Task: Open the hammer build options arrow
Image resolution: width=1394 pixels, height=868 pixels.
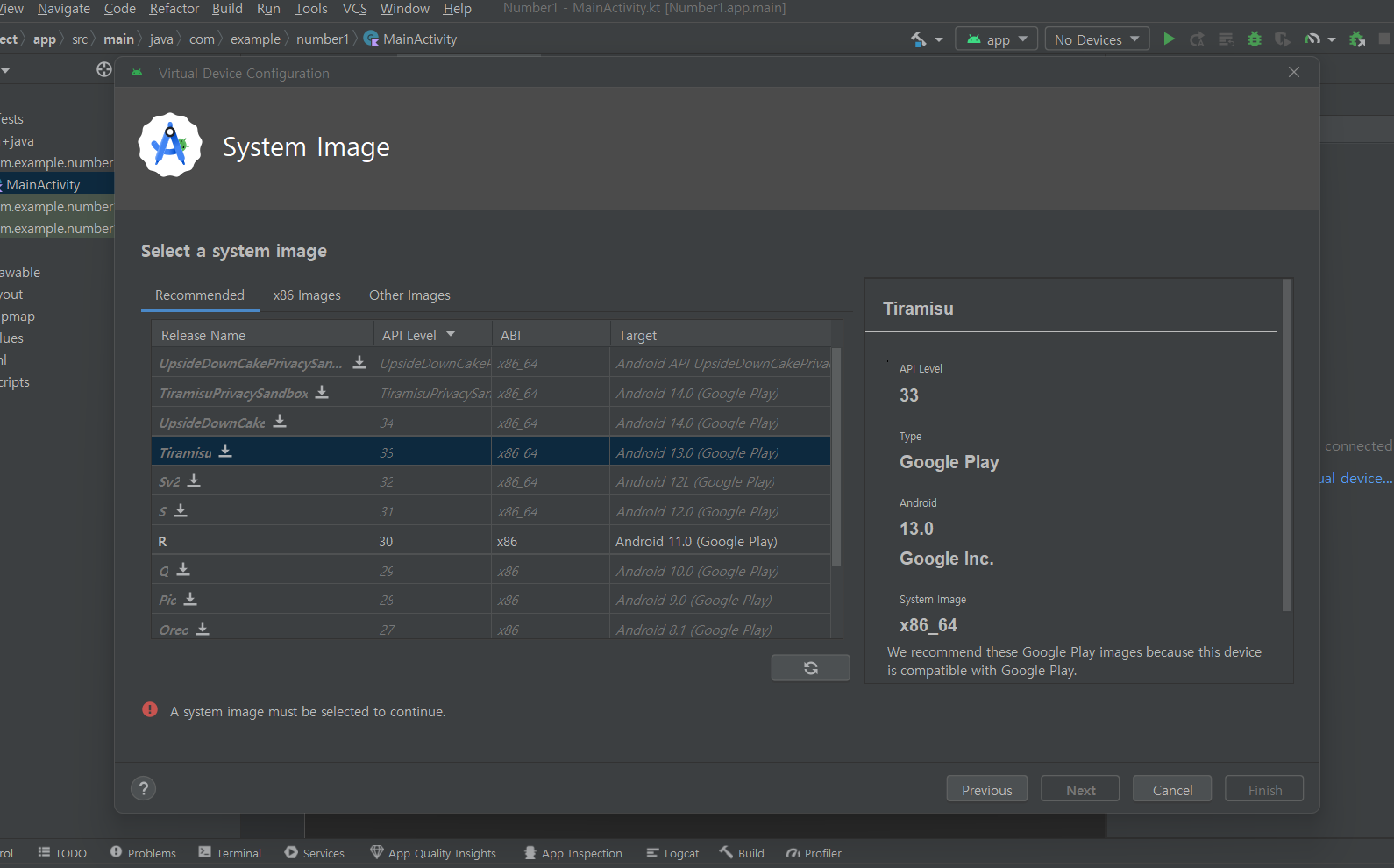Action: [939, 39]
